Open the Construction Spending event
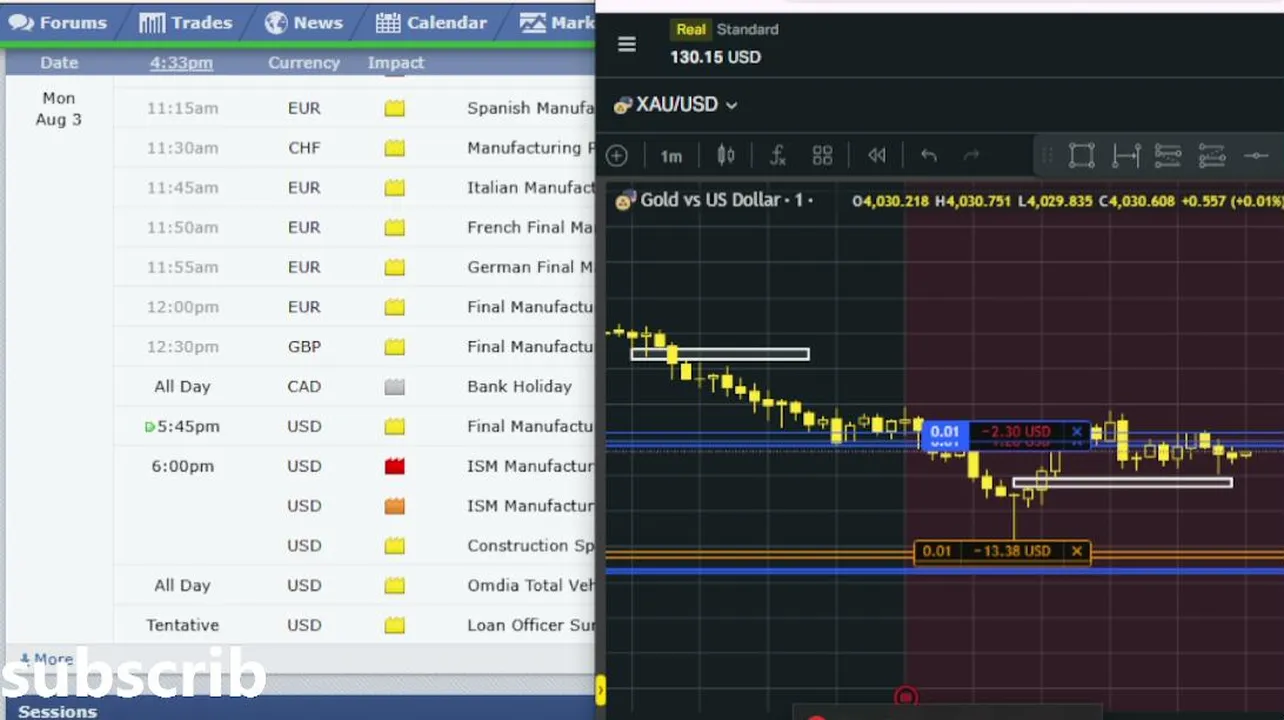This screenshot has height=720, width=1284. [x=530, y=545]
